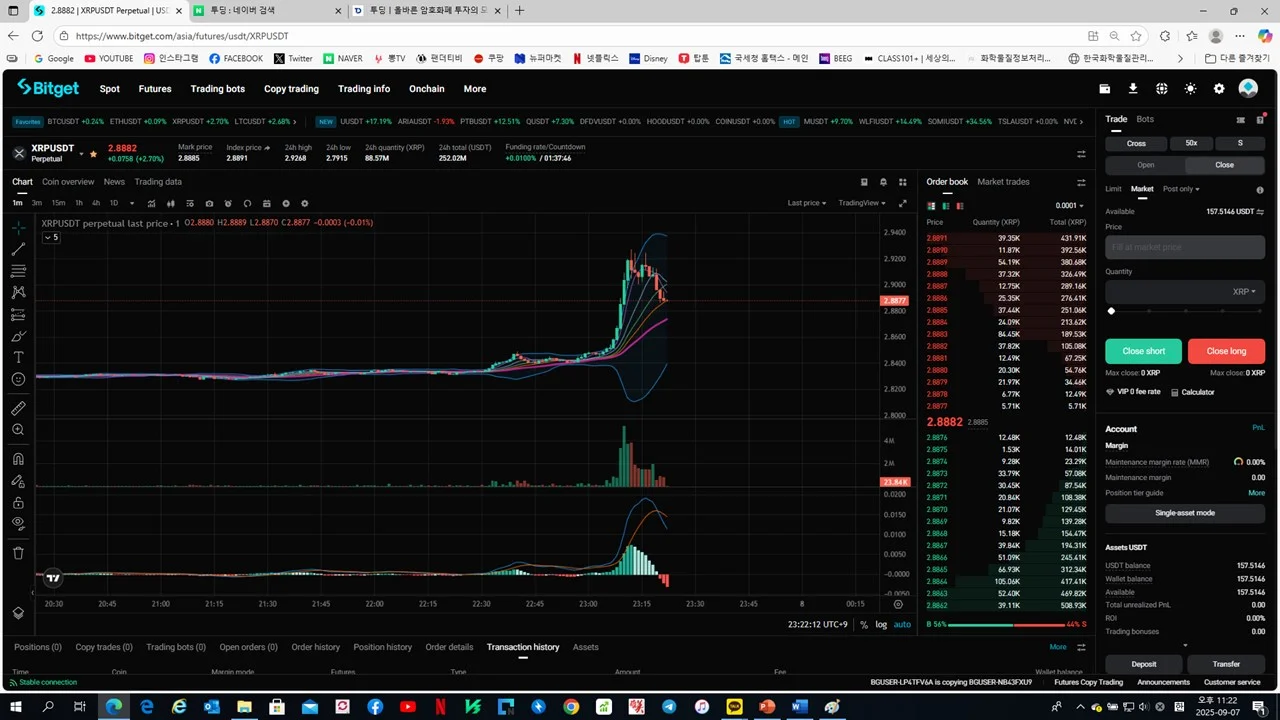The image size is (1280, 720).
Task: Open the Position history tab
Action: (382, 647)
